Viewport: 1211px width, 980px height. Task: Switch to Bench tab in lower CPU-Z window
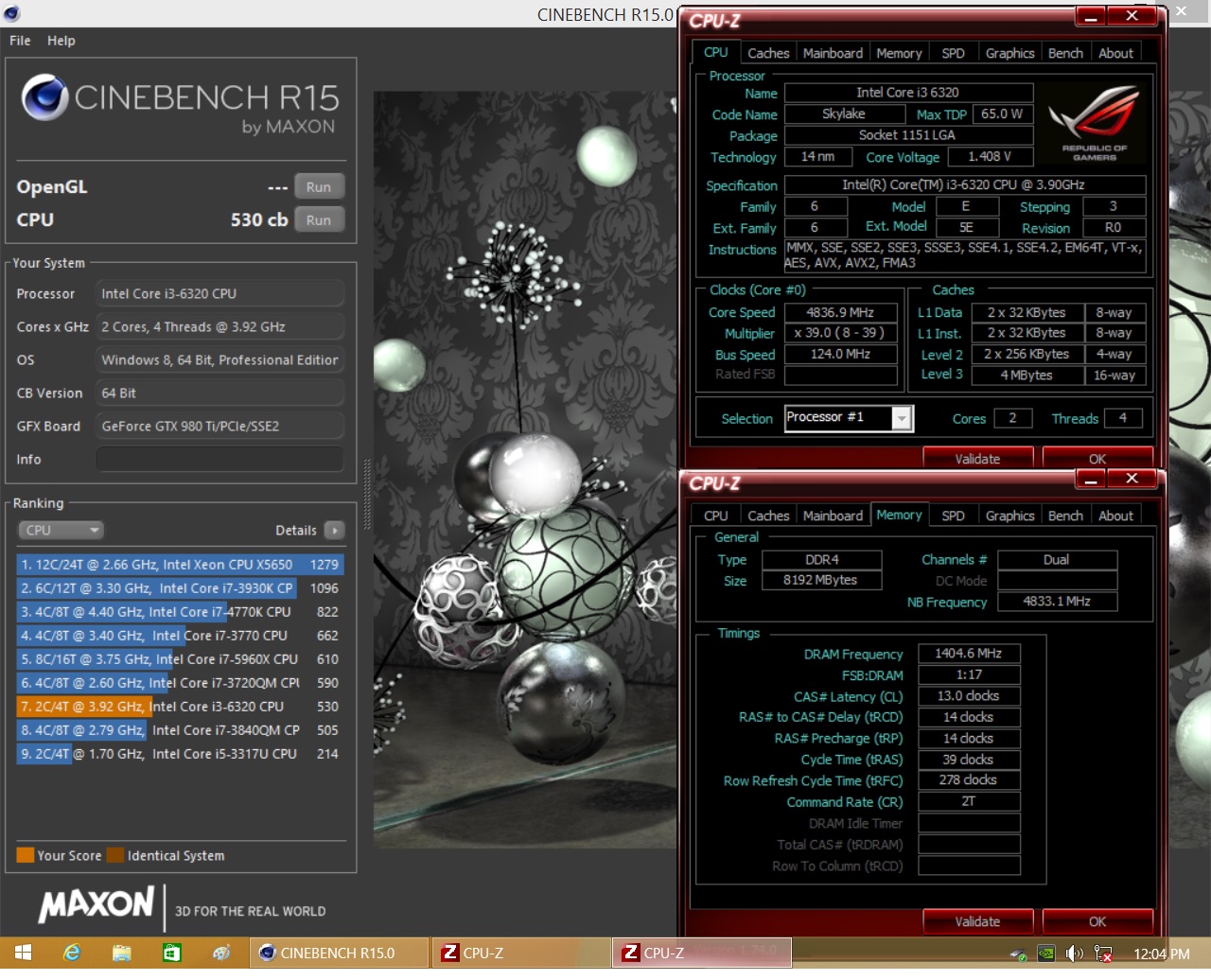pyautogui.click(x=1065, y=516)
